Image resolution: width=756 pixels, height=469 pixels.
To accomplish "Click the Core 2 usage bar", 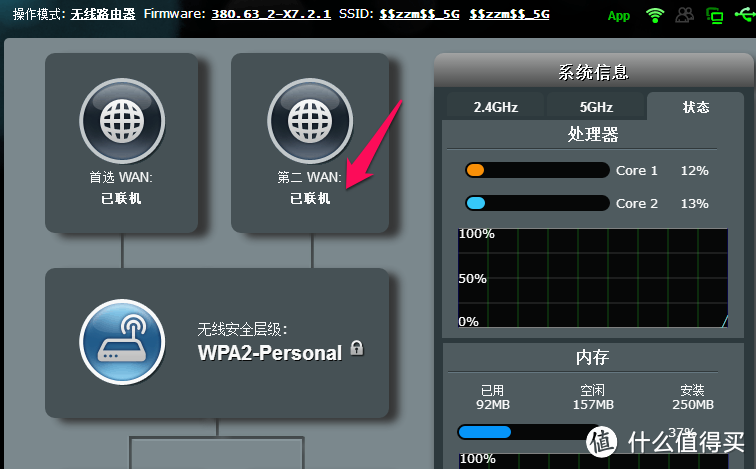I will coord(537,203).
